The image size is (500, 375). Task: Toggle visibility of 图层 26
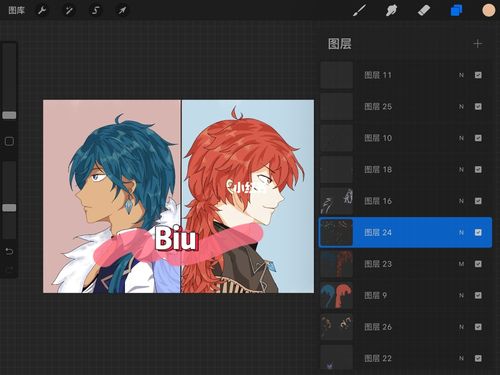(x=478, y=327)
